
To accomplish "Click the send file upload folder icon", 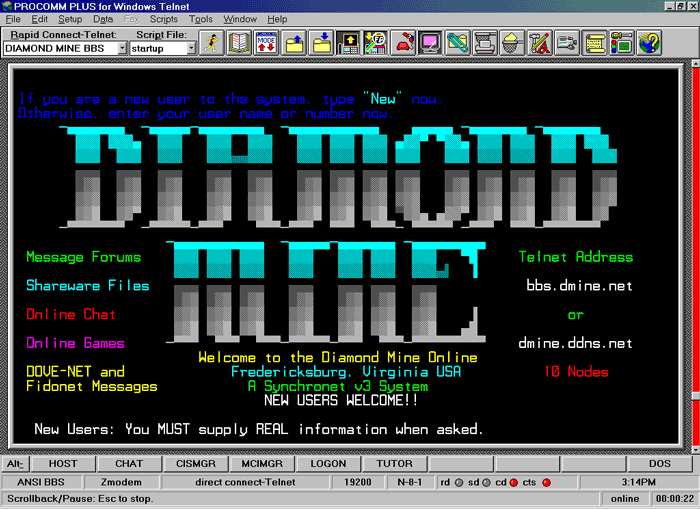I will (295, 42).
